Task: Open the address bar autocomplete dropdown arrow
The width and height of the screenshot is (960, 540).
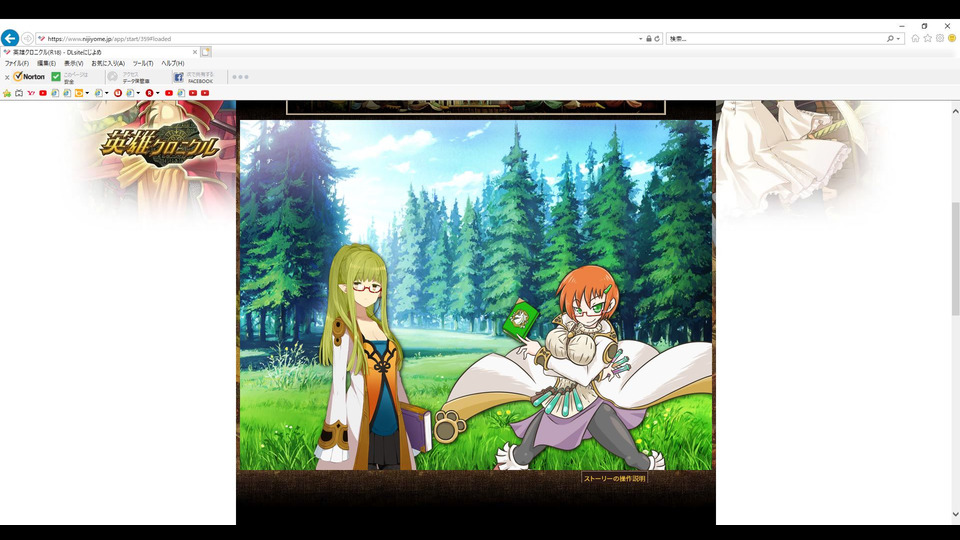Action: pos(640,39)
